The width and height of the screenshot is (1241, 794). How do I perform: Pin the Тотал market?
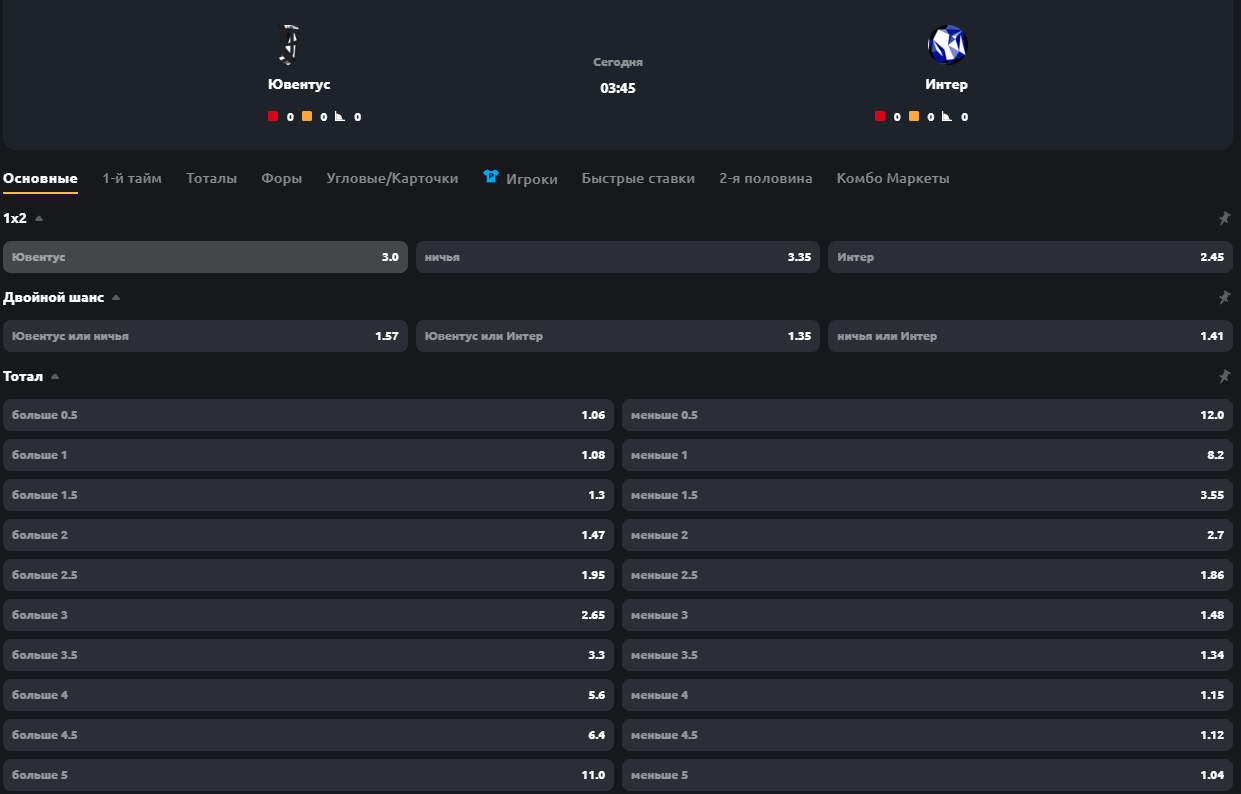1224,376
